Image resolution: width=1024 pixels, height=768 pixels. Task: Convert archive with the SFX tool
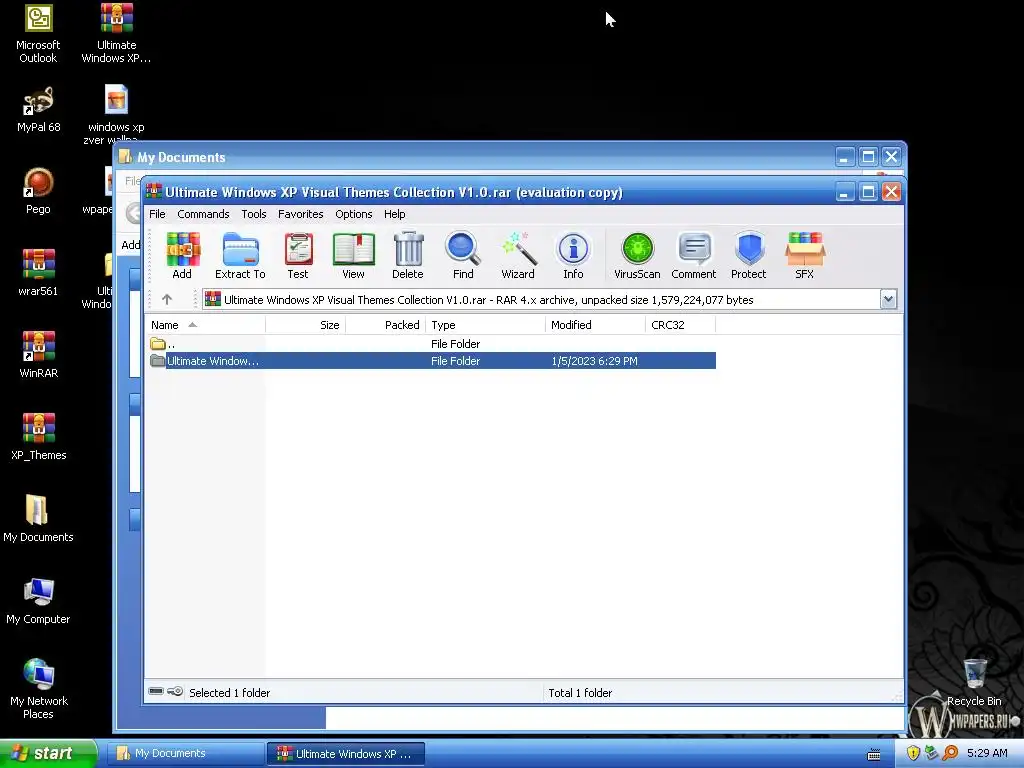pos(805,255)
